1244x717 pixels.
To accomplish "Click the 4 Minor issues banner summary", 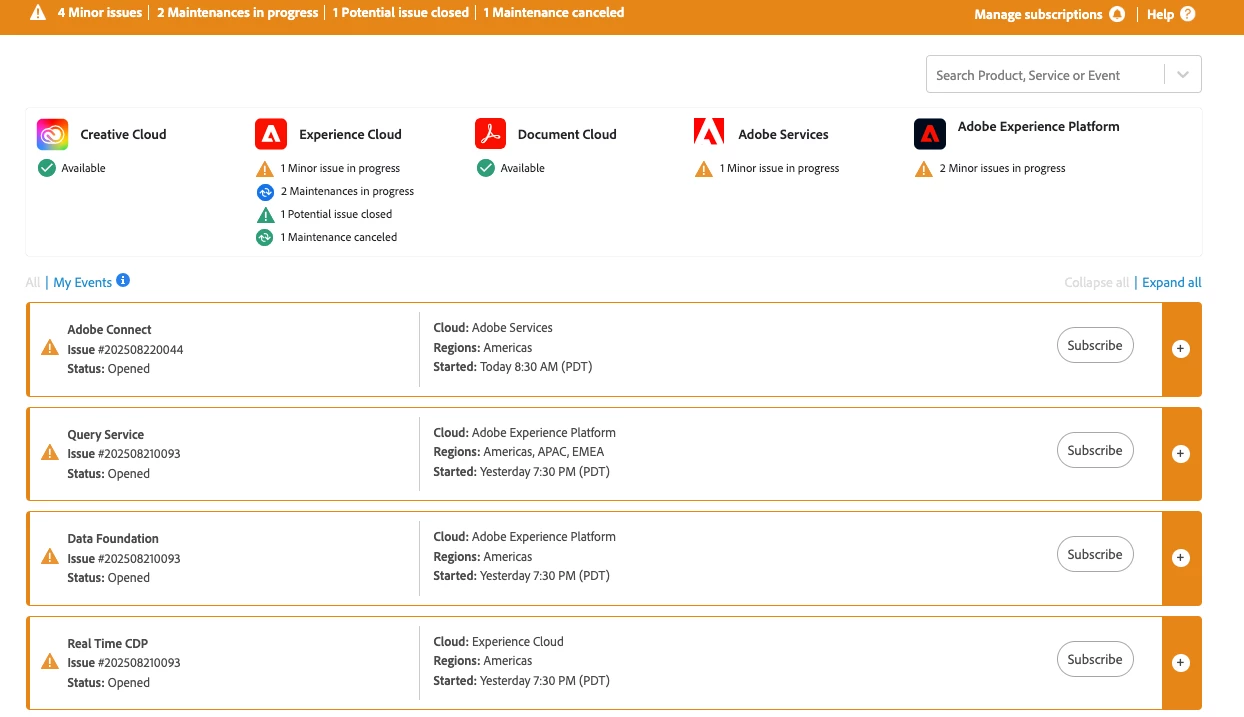I will click(x=98, y=13).
